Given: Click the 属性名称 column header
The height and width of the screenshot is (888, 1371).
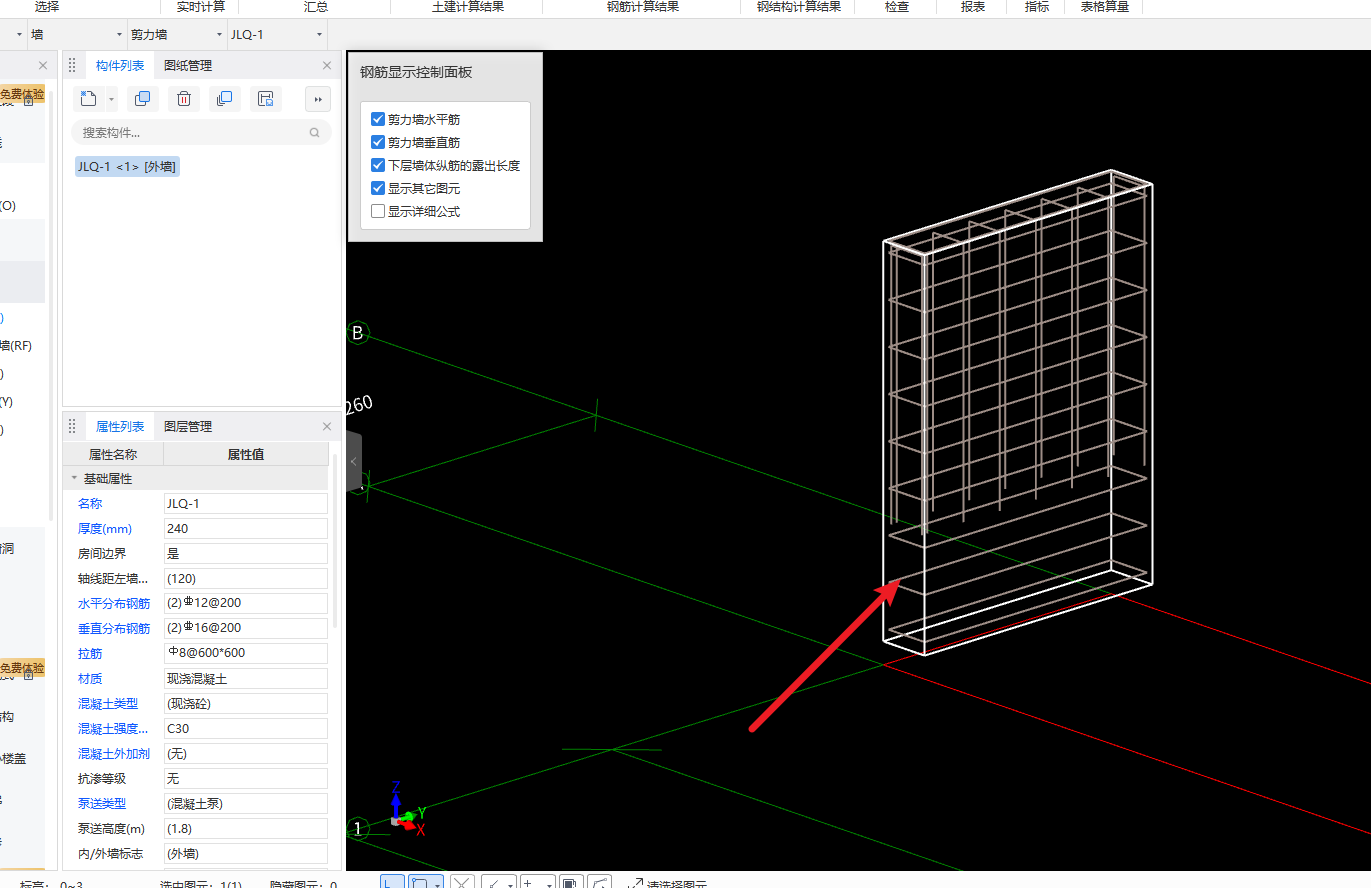Looking at the screenshot, I should pos(113,454).
